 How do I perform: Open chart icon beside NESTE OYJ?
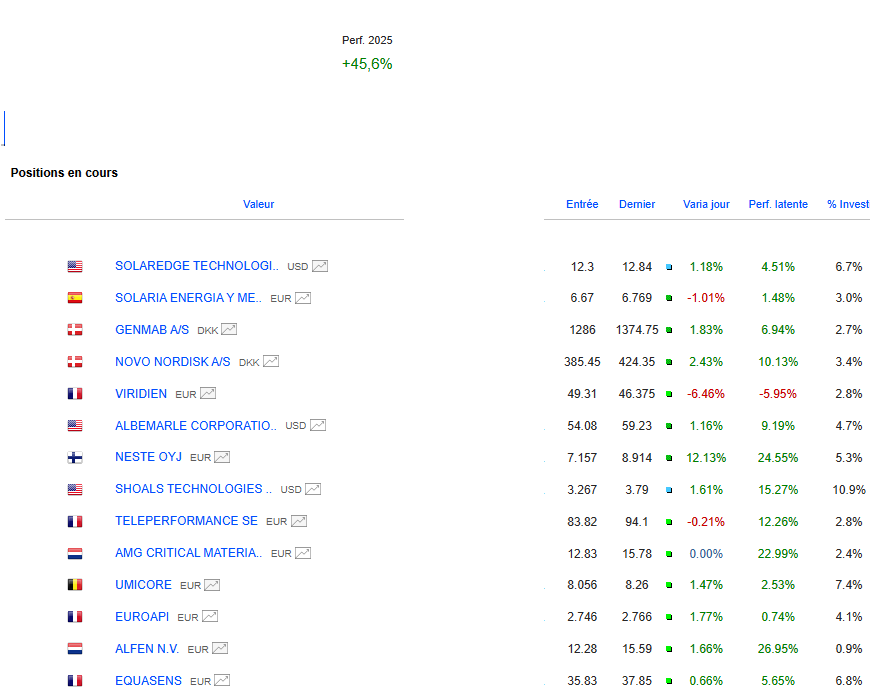(222, 457)
